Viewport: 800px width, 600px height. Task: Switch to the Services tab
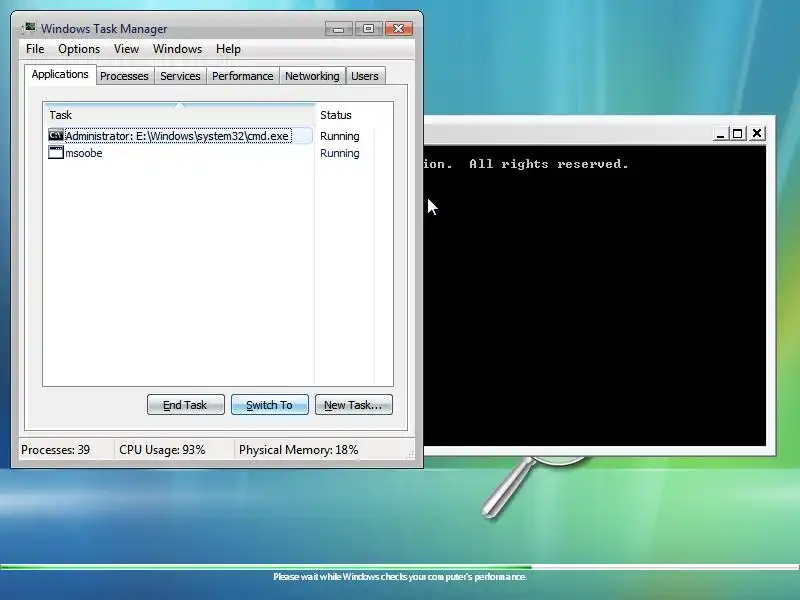[180, 76]
